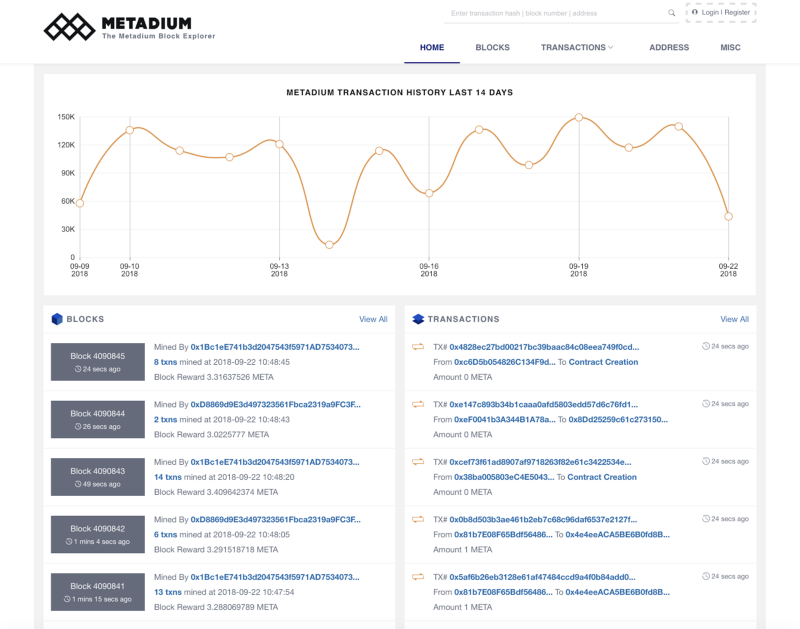Open sender address 0xc6D5b054826C134F9d...
Viewport: 800px width, 629px height.
pyautogui.click(x=505, y=362)
